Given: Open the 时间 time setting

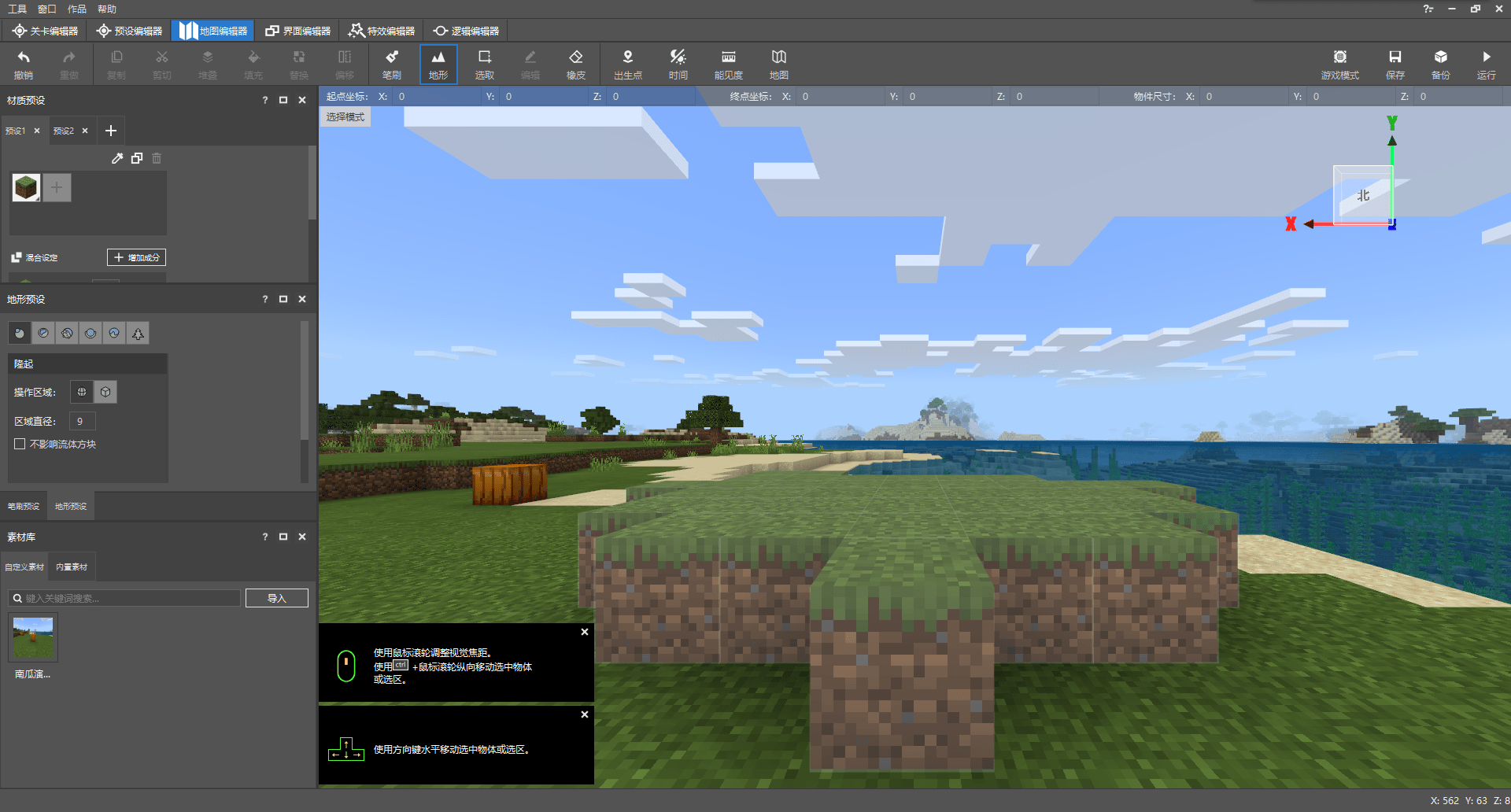Looking at the screenshot, I should (678, 64).
